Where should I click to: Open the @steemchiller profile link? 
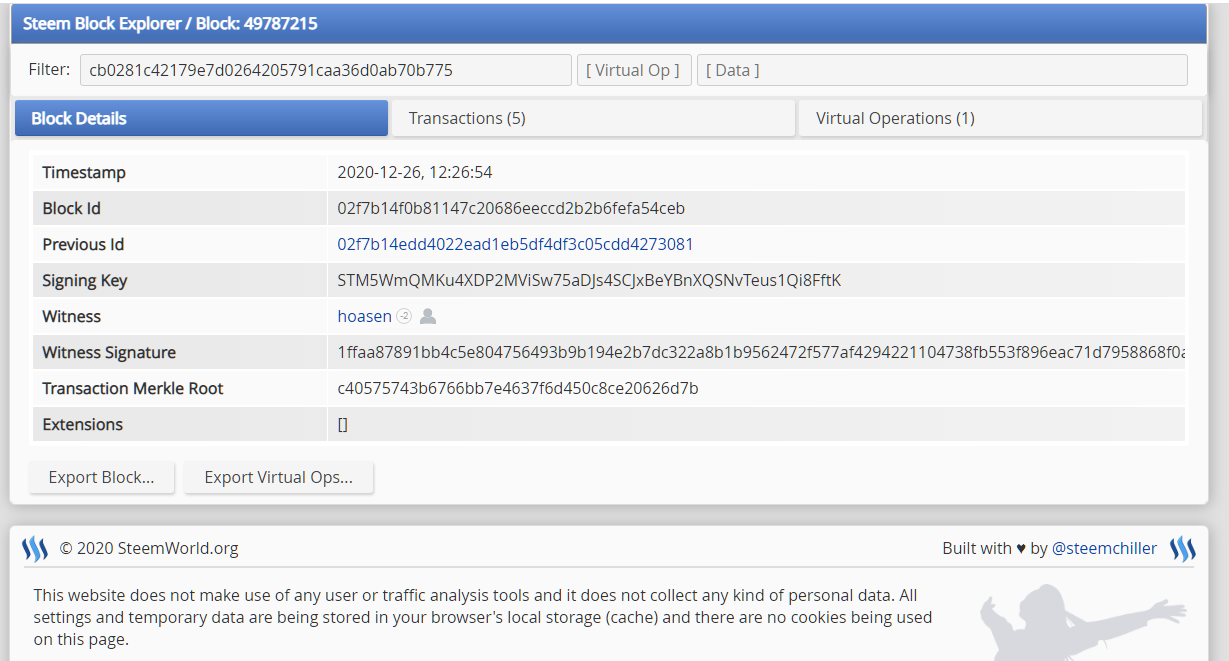(x=1105, y=548)
